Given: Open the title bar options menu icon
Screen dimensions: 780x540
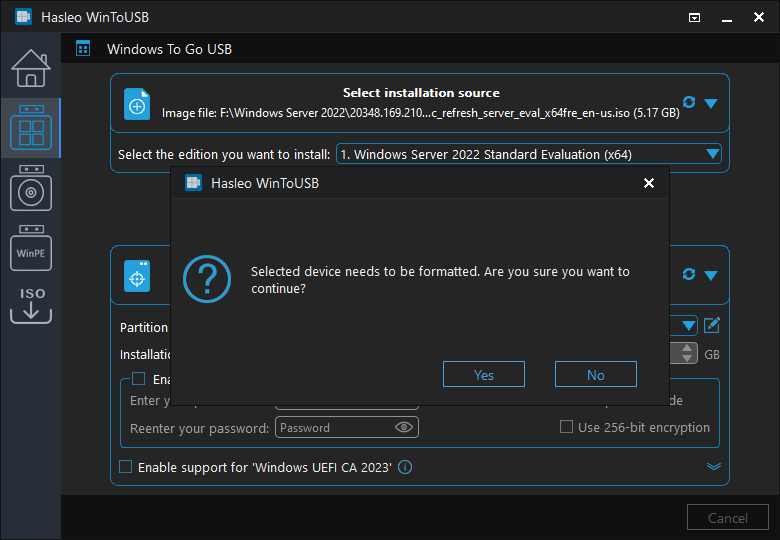Looking at the screenshot, I should click(694, 17).
